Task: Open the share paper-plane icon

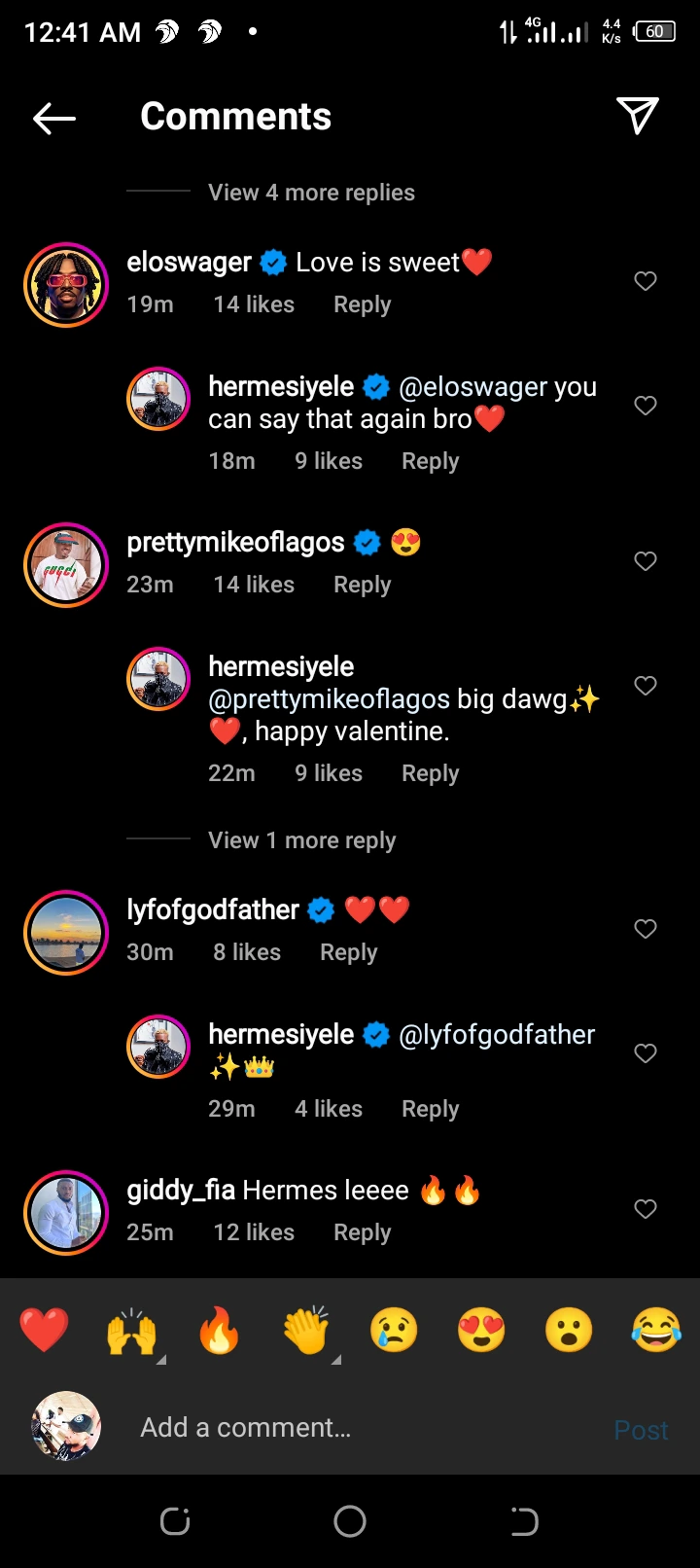Action: point(638,116)
